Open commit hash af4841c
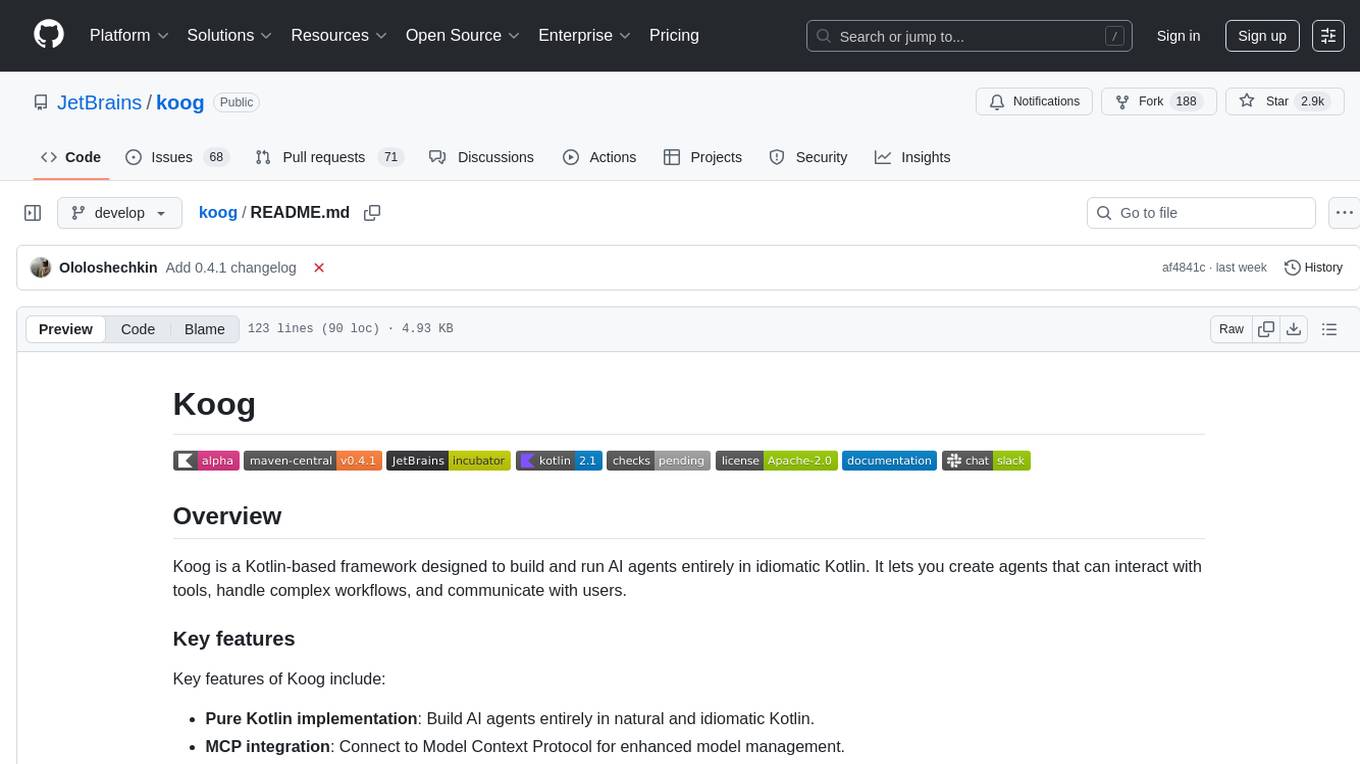 (x=1184, y=268)
